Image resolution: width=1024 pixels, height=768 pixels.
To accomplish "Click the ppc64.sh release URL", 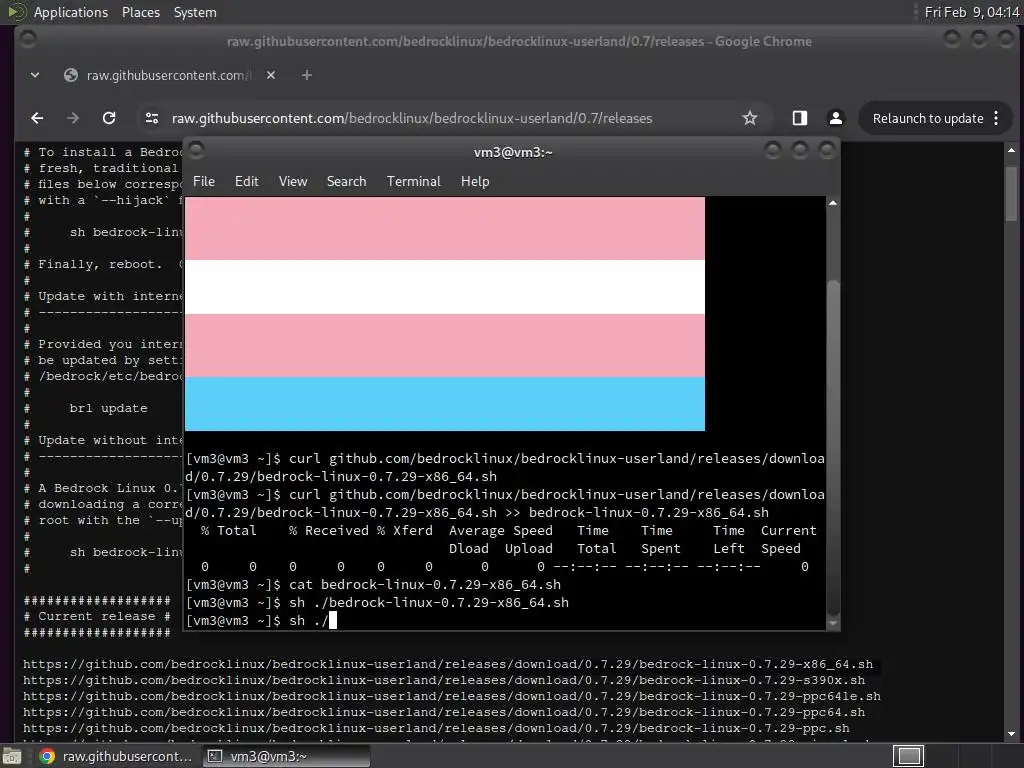I will (444, 712).
